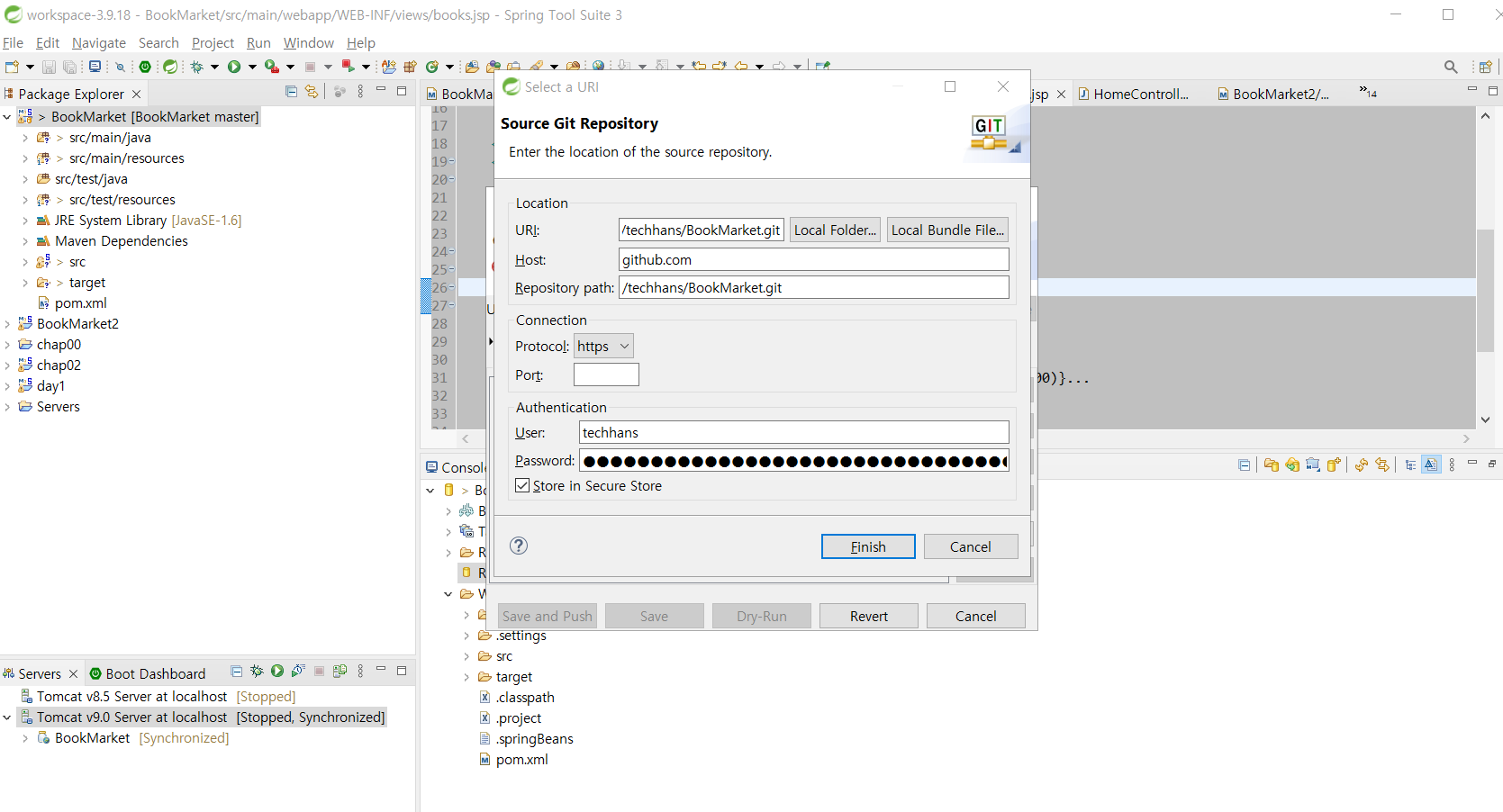
Task: Toggle Link with Editor in Git Repositories view
Action: tap(1382, 465)
